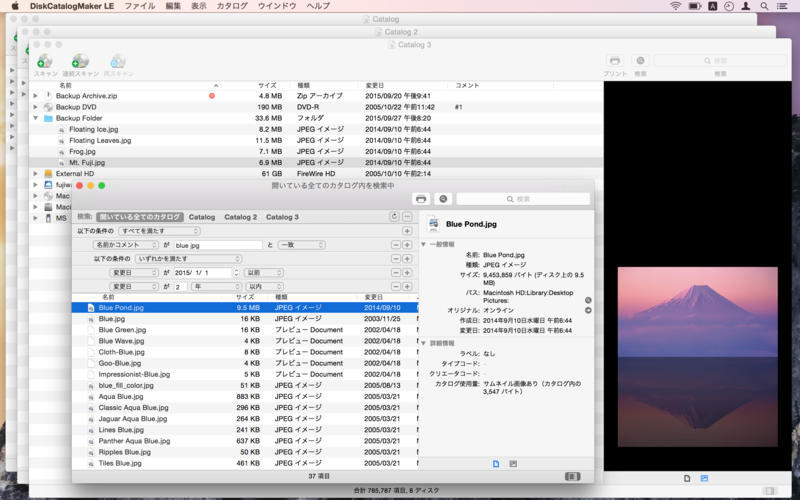Select the Catalog 2 search scope tab
This screenshot has width=800, height=500.
click(240, 216)
